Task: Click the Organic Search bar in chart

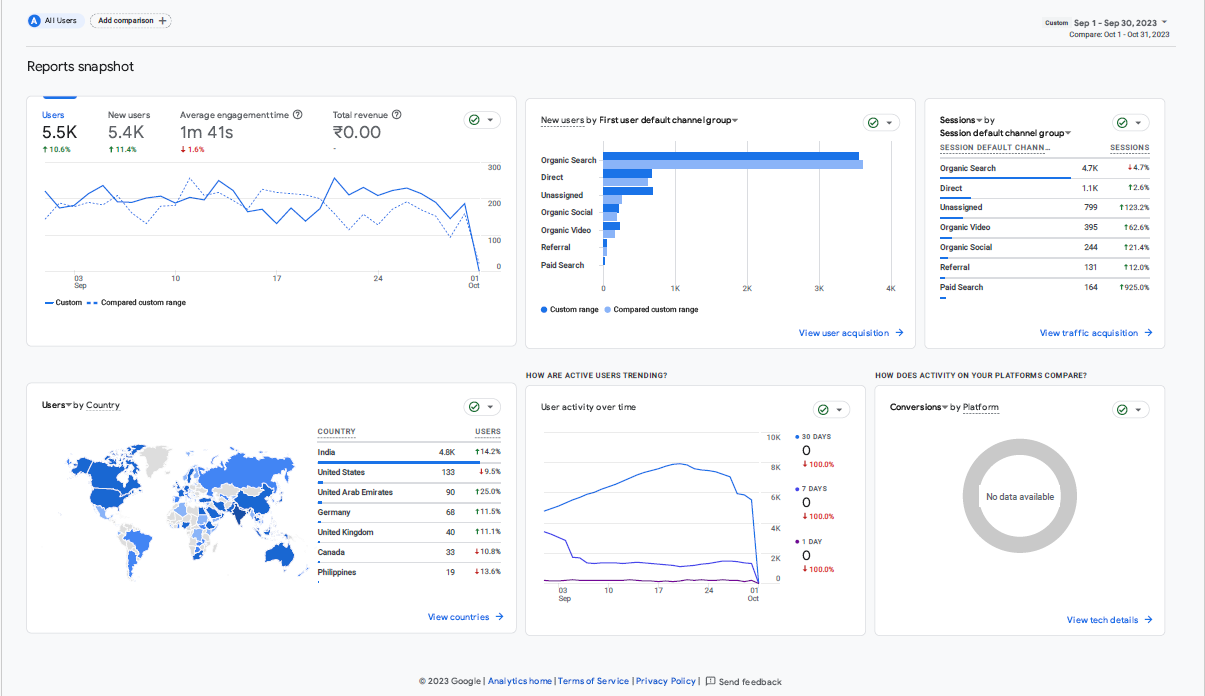Action: (730, 156)
